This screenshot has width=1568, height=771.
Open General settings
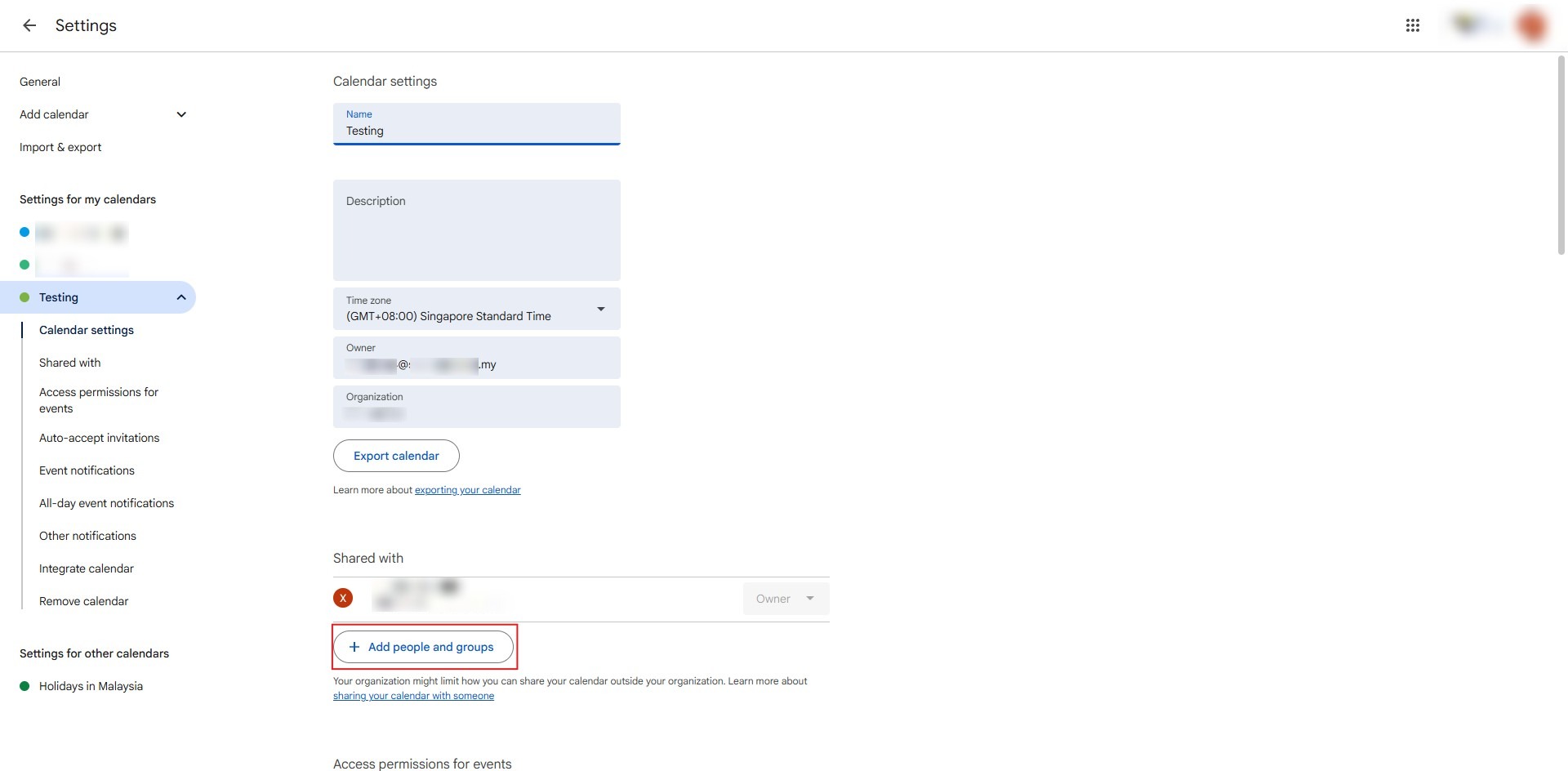pos(40,82)
